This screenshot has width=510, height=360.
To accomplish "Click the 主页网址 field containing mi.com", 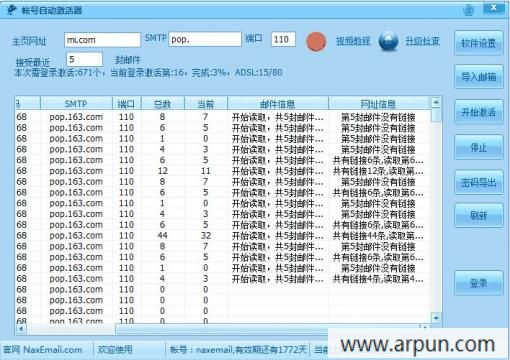I will [x=102, y=40].
